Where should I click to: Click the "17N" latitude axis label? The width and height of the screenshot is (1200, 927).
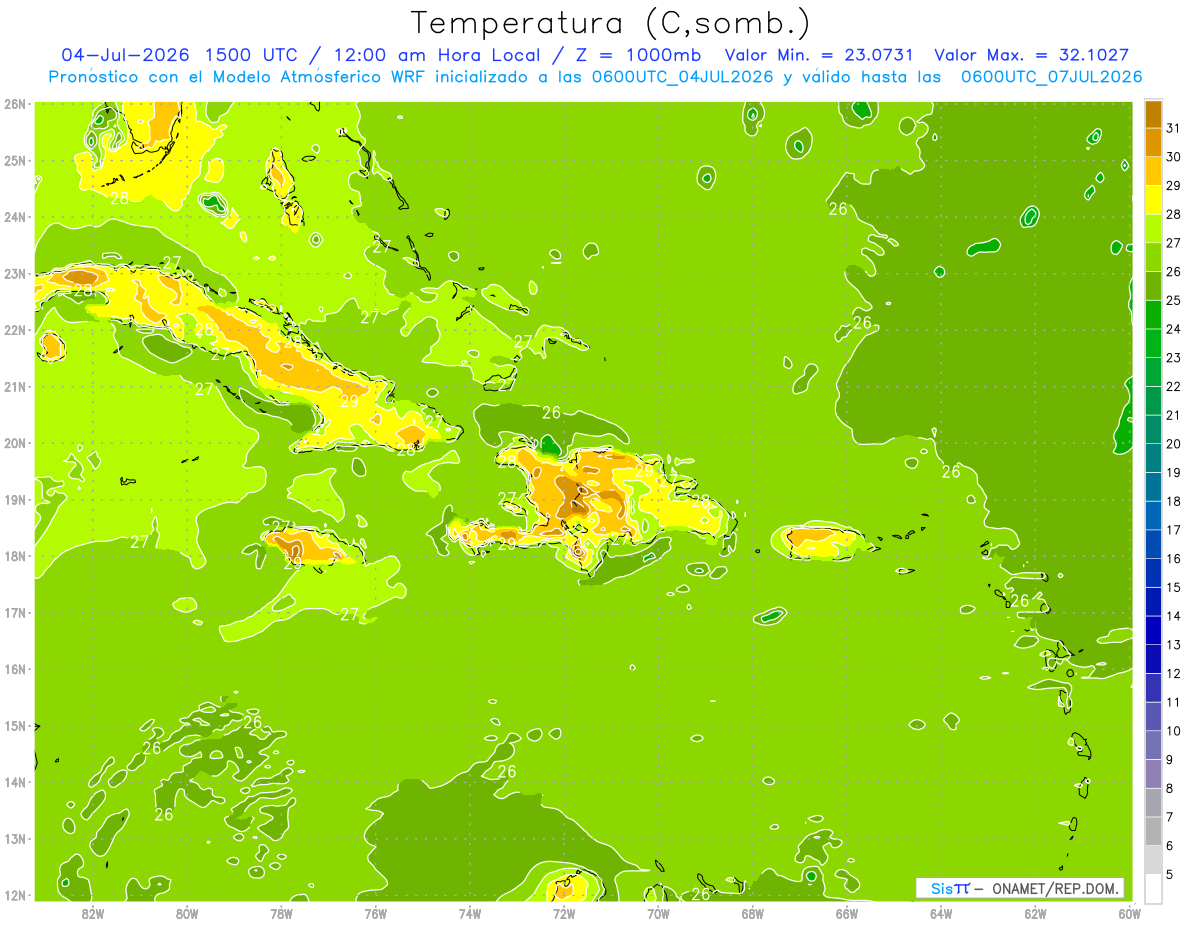pos(15,613)
